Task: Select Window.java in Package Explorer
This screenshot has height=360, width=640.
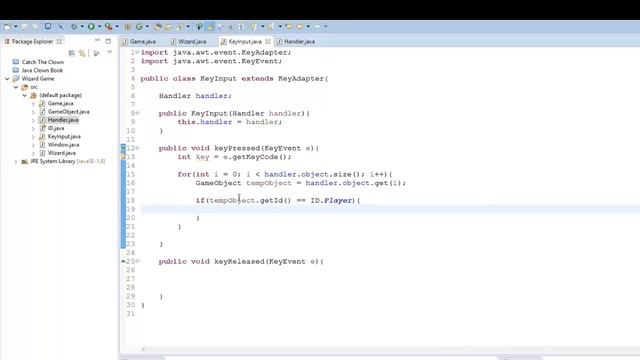Action: click(x=63, y=145)
